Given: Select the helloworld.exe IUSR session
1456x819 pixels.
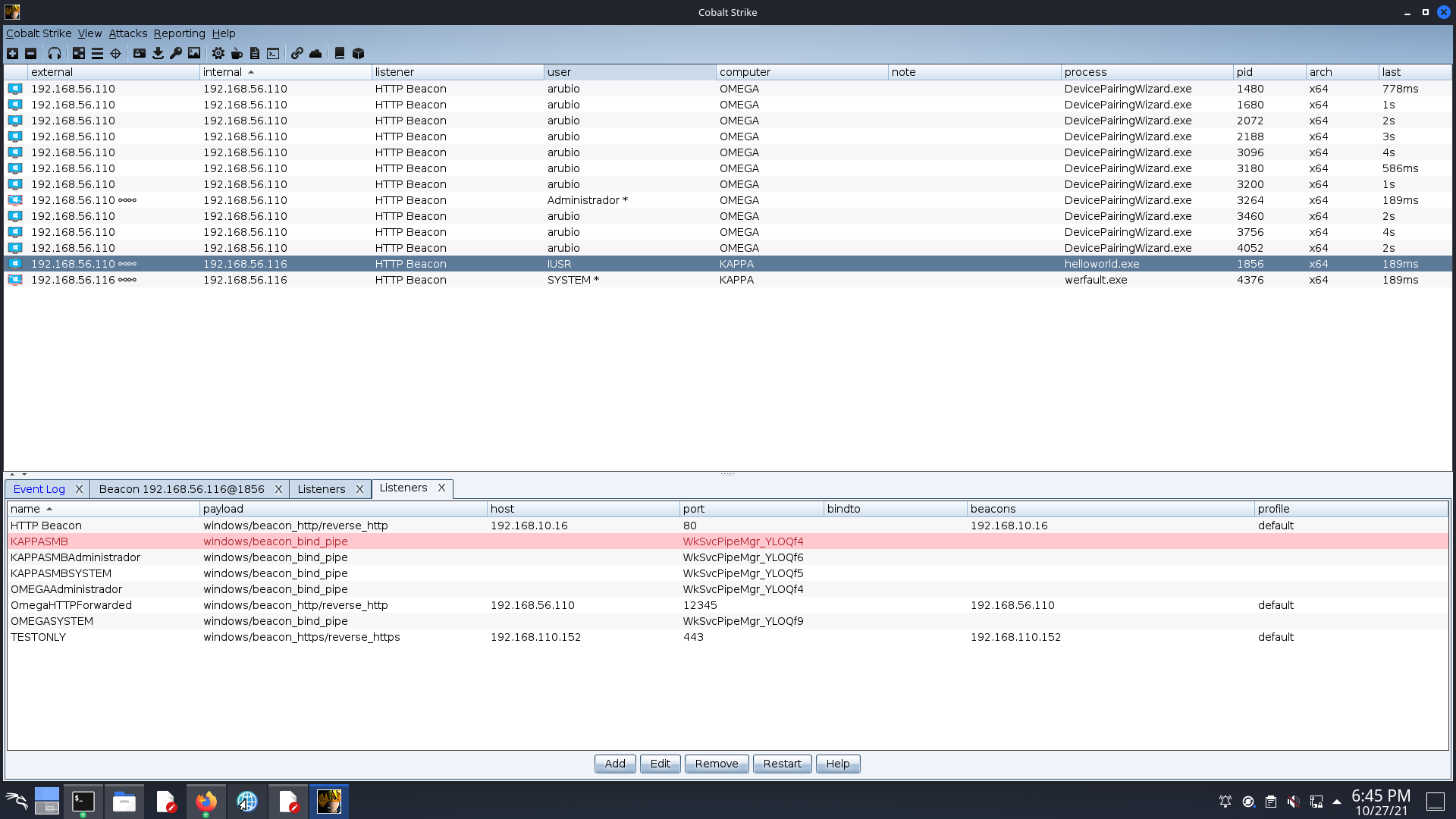Looking at the screenshot, I should pos(728,264).
